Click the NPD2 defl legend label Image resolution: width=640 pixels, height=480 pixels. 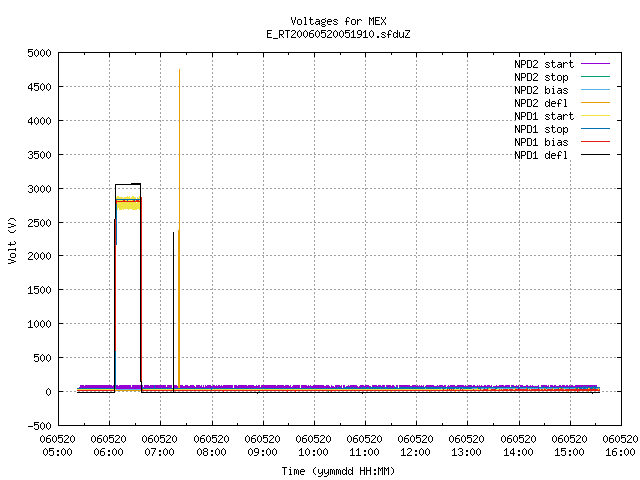541,103
